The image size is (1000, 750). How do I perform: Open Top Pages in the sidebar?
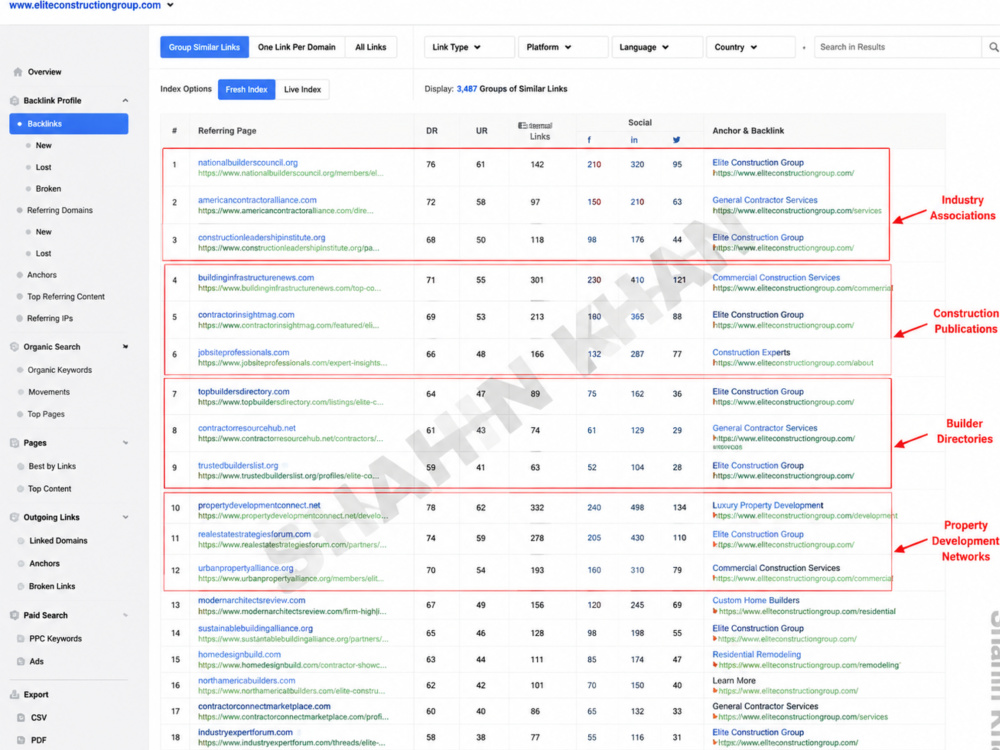[46, 414]
